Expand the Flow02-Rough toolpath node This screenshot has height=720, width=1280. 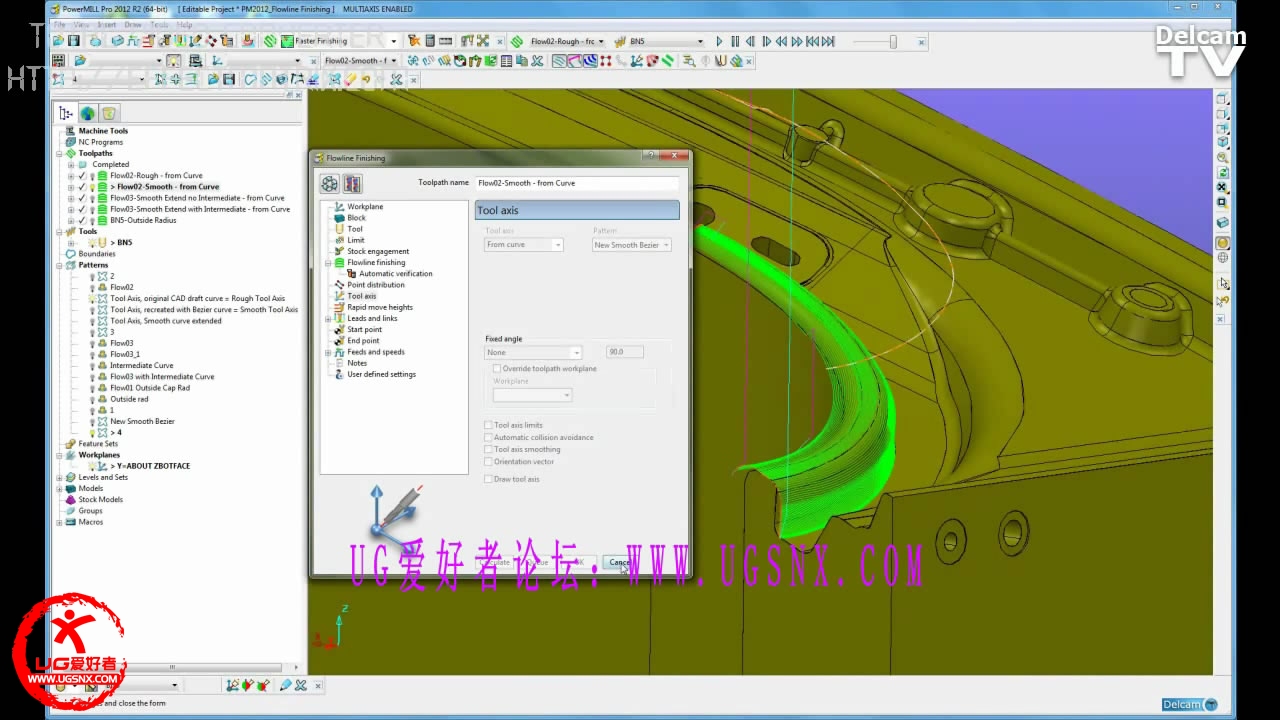[x=71, y=176]
